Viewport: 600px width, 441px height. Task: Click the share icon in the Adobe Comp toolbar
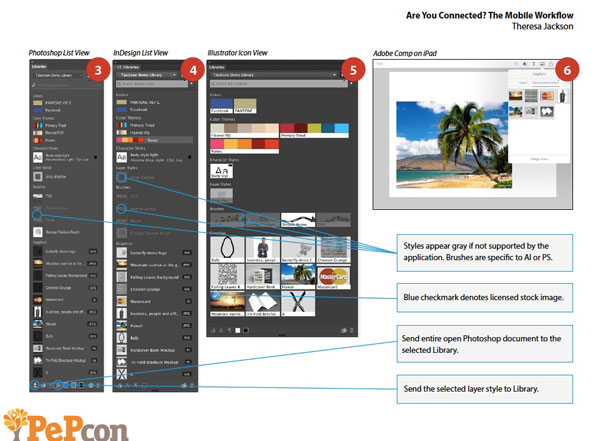point(551,64)
